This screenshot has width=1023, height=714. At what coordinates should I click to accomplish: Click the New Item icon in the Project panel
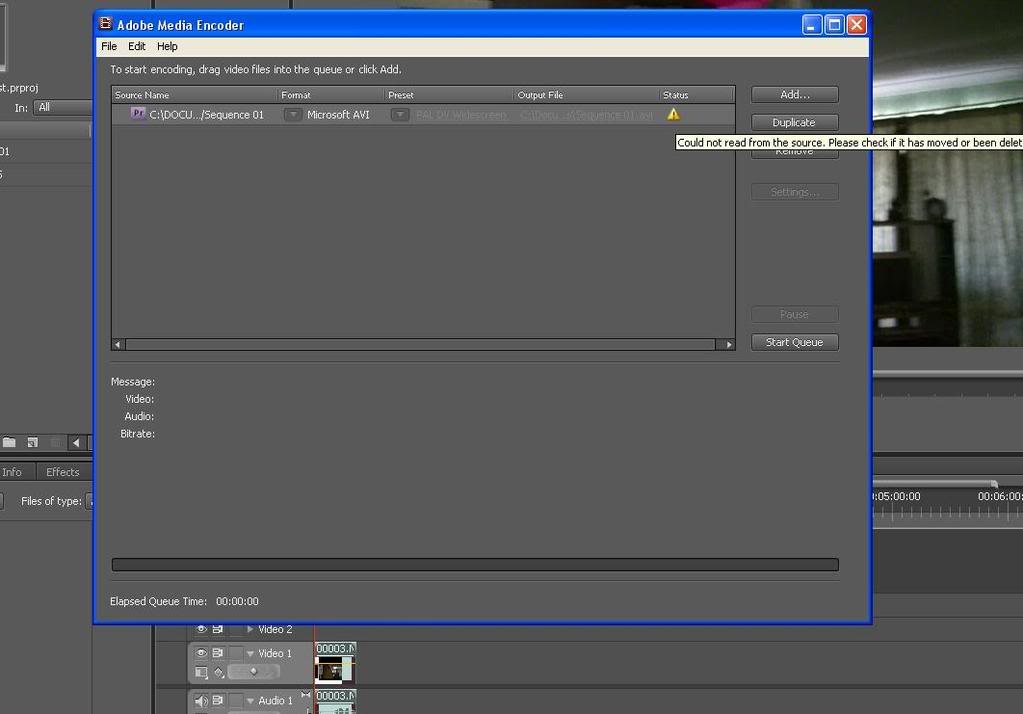pyautogui.click(x=33, y=443)
